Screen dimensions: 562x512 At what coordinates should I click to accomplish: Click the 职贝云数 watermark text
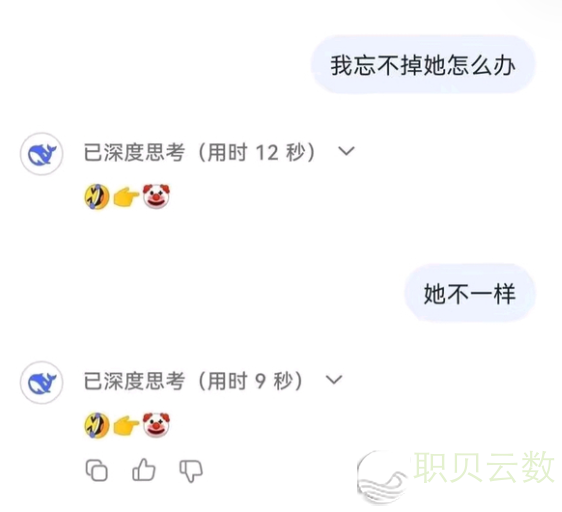[x=485, y=467]
